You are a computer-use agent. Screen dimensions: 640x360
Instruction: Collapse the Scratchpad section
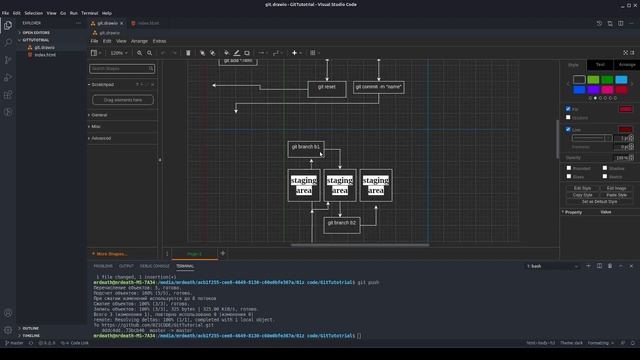click(x=101, y=84)
